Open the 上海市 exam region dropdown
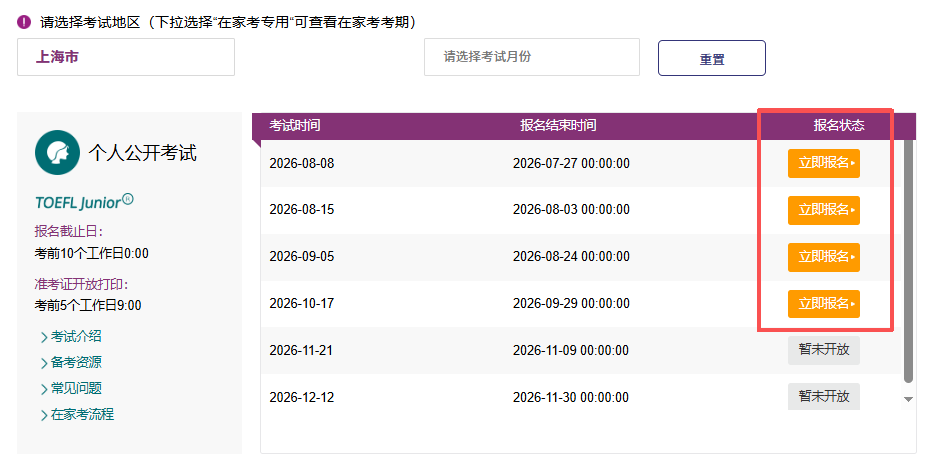 pos(126,57)
